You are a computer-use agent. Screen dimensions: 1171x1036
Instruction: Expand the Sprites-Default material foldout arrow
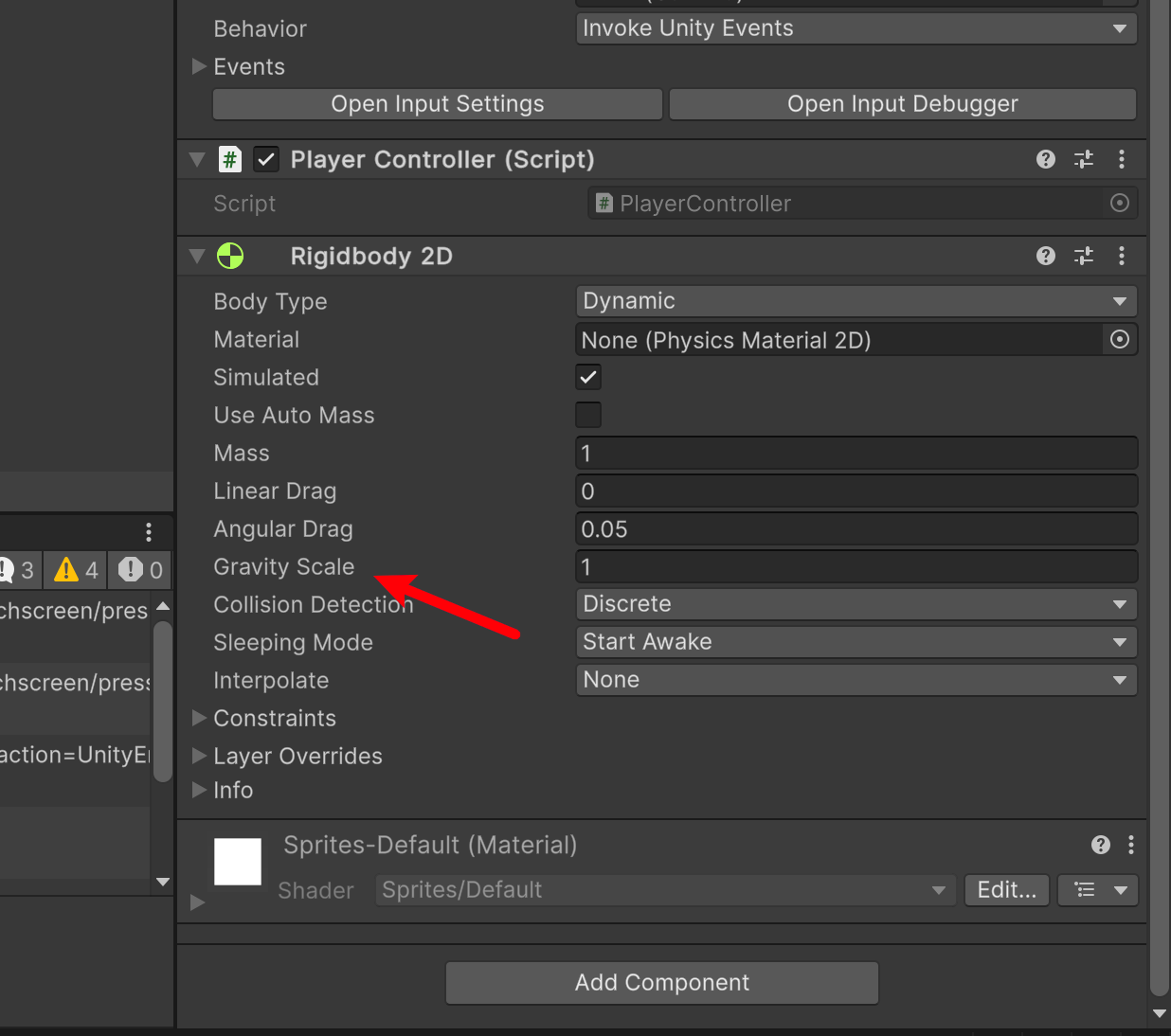[x=197, y=902]
